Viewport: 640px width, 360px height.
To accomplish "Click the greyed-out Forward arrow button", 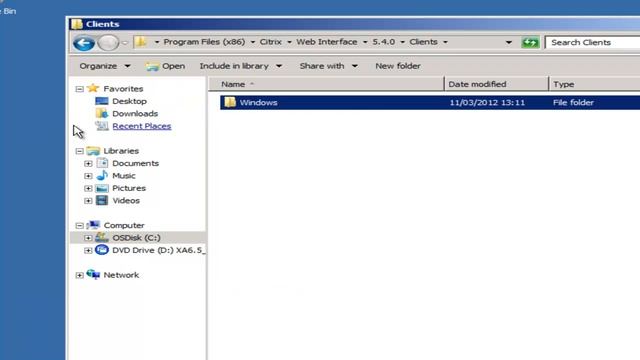I will [108, 43].
